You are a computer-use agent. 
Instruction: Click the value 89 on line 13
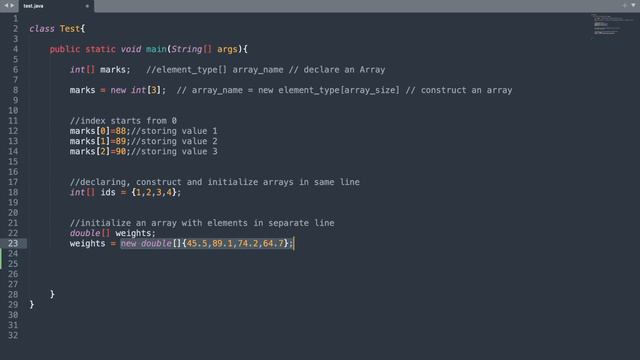121,141
